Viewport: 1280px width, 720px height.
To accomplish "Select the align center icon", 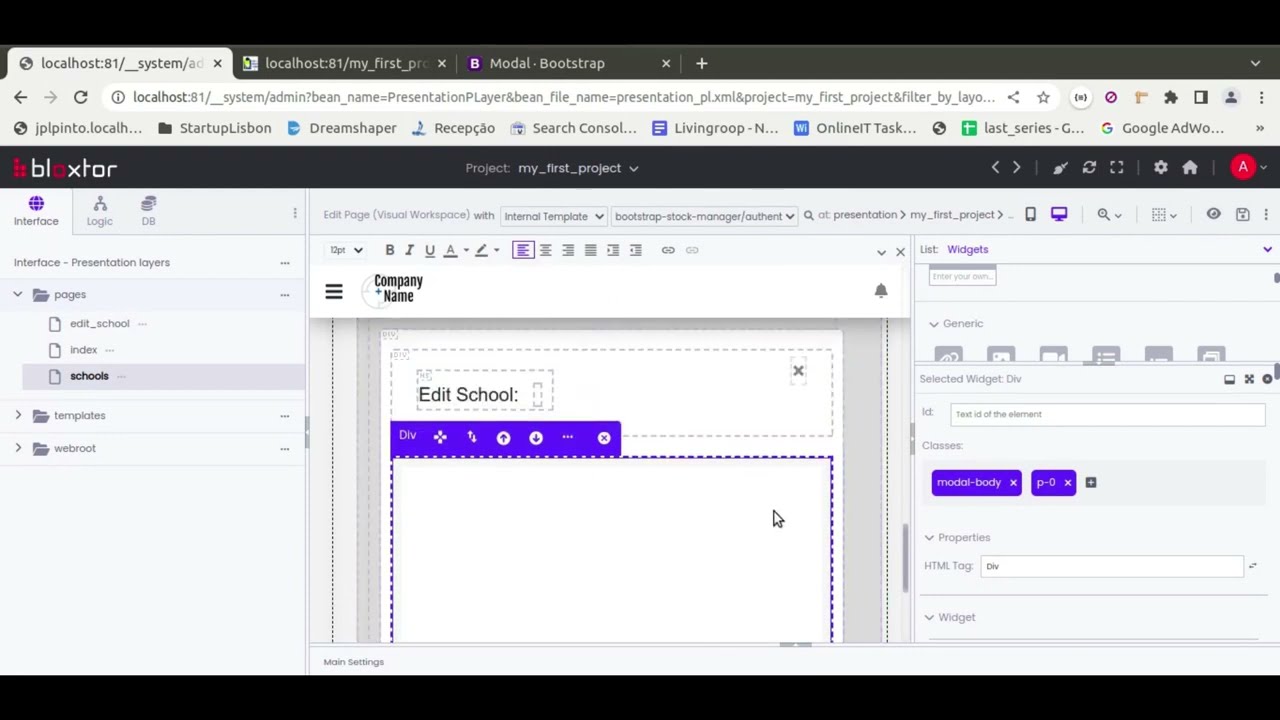I will (x=546, y=250).
